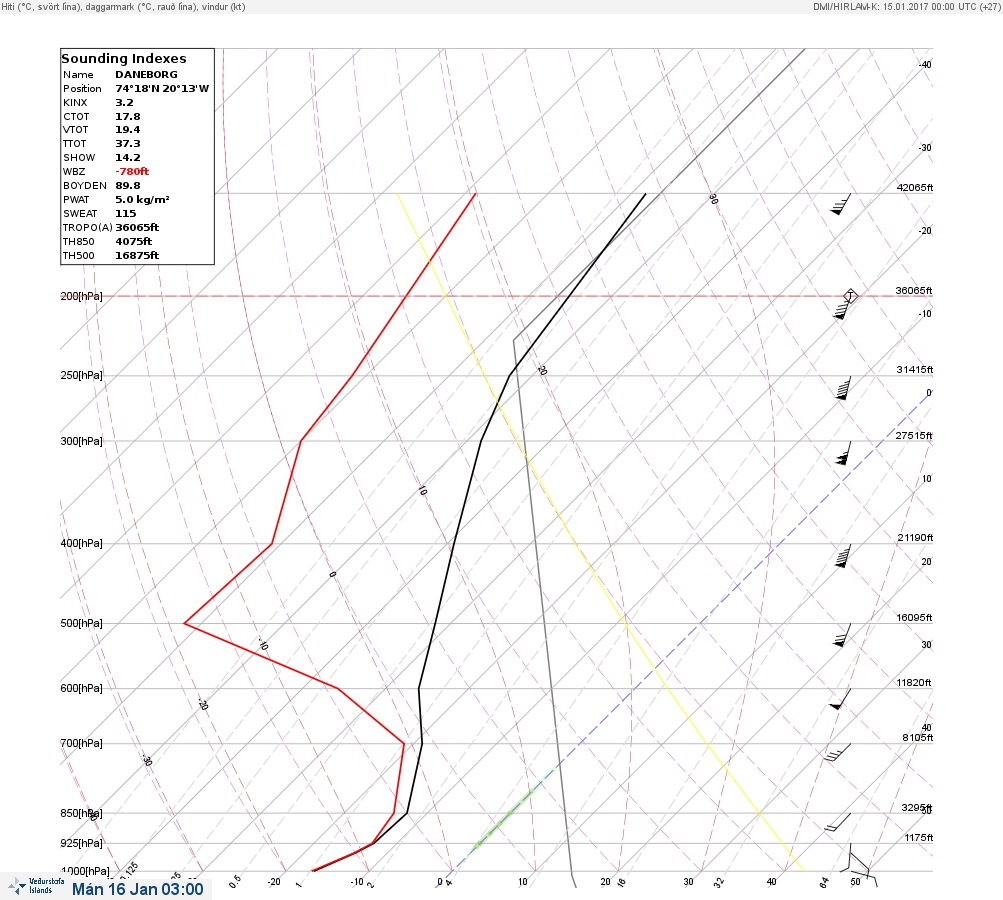Click the 200[hPa] pressure label
Image resolution: width=1003 pixels, height=900 pixels.
click(81, 296)
